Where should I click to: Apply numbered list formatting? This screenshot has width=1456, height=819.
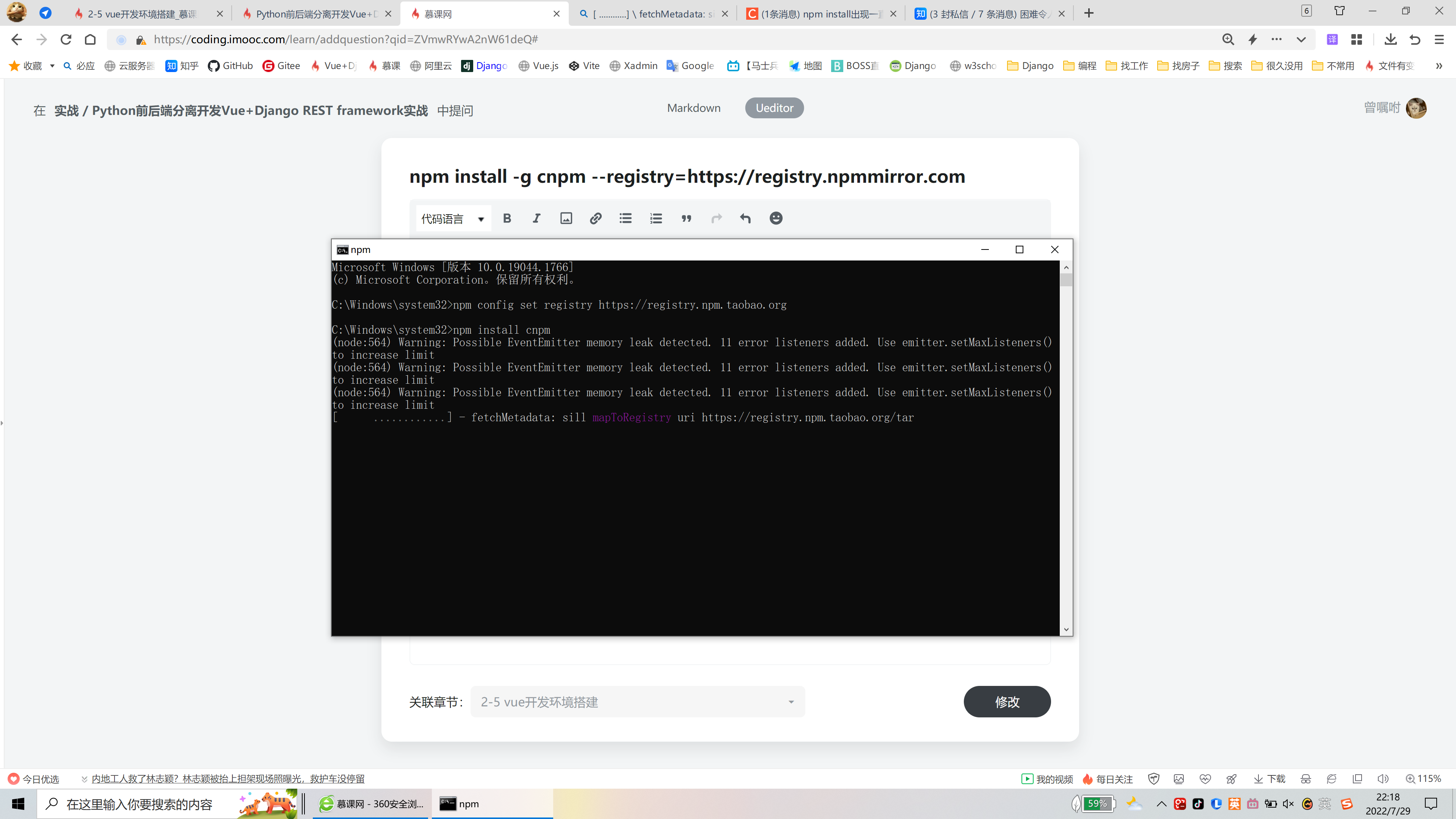[x=655, y=218]
